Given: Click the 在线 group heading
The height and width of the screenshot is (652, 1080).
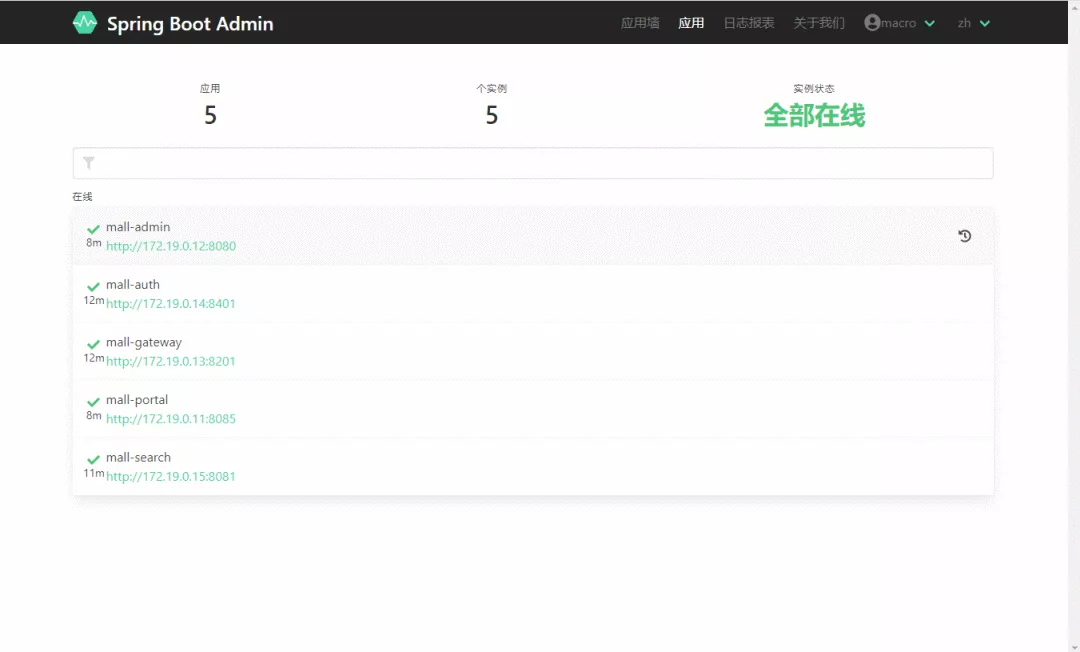Looking at the screenshot, I should tap(82, 197).
